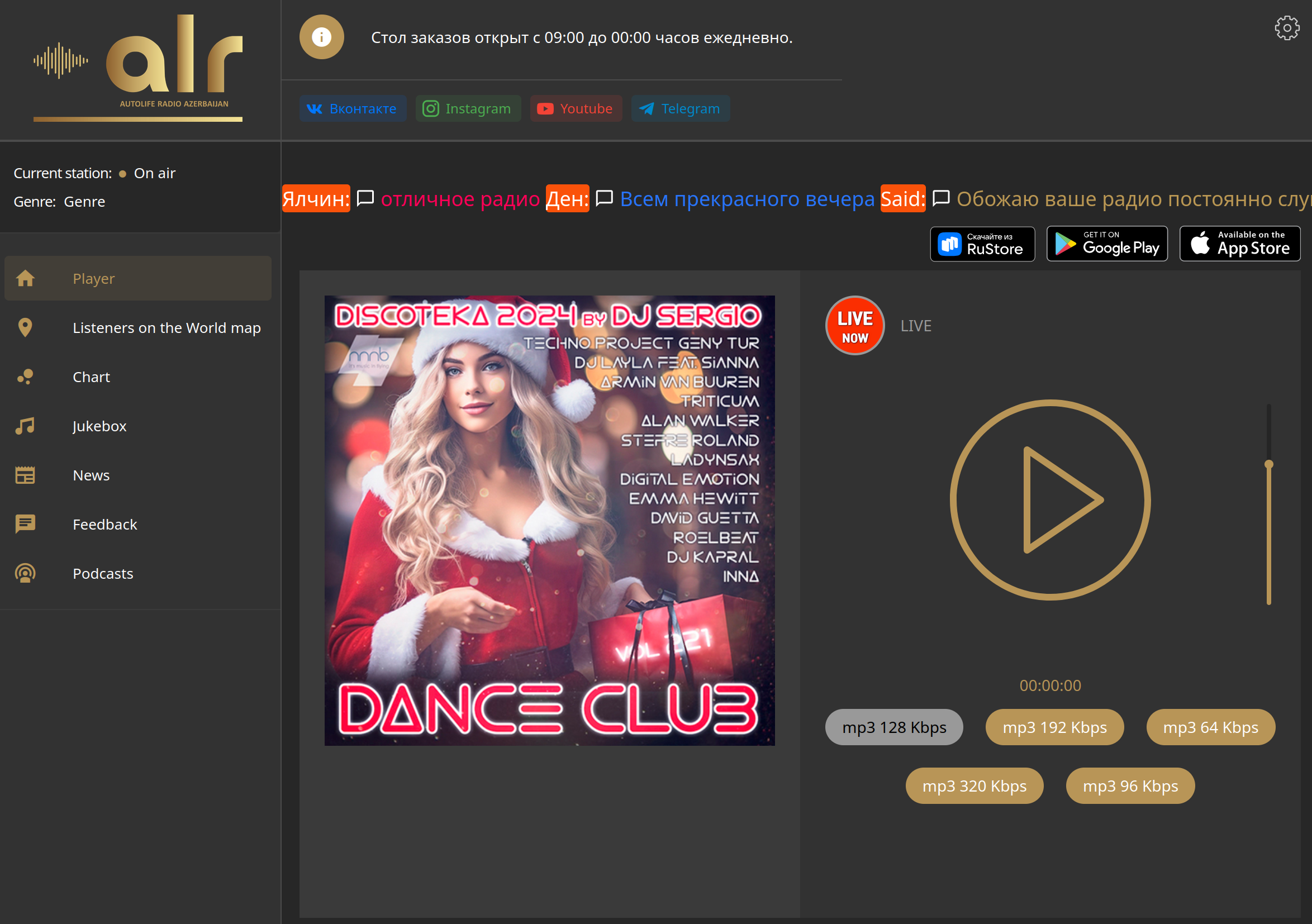1312x924 pixels.
Task: Open the Telegram link
Action: (x=680, y=108)
